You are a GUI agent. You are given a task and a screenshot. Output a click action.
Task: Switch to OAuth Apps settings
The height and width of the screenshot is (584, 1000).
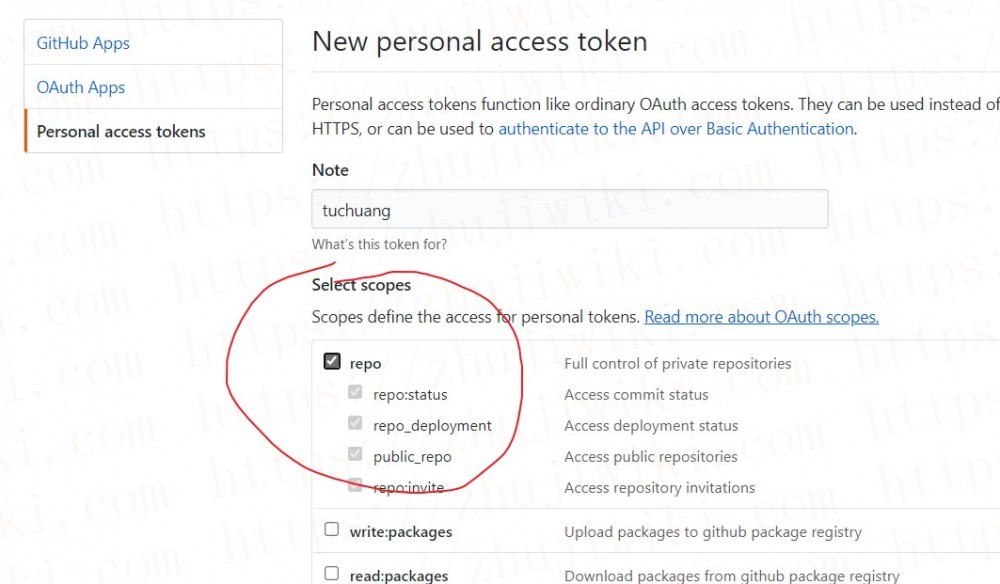click(x=80, y=87)
